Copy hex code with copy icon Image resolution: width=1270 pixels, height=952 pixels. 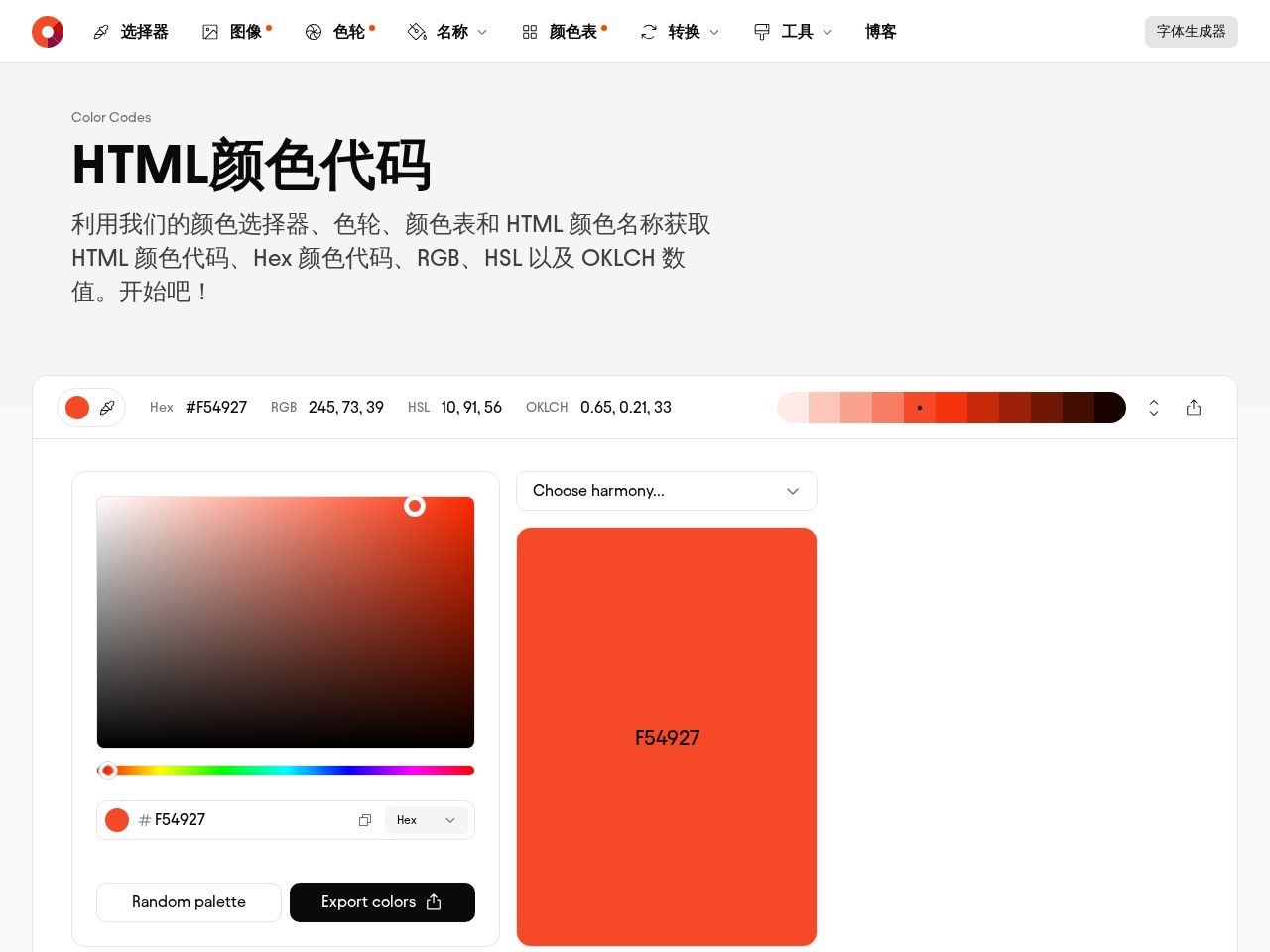coord(365,820)
